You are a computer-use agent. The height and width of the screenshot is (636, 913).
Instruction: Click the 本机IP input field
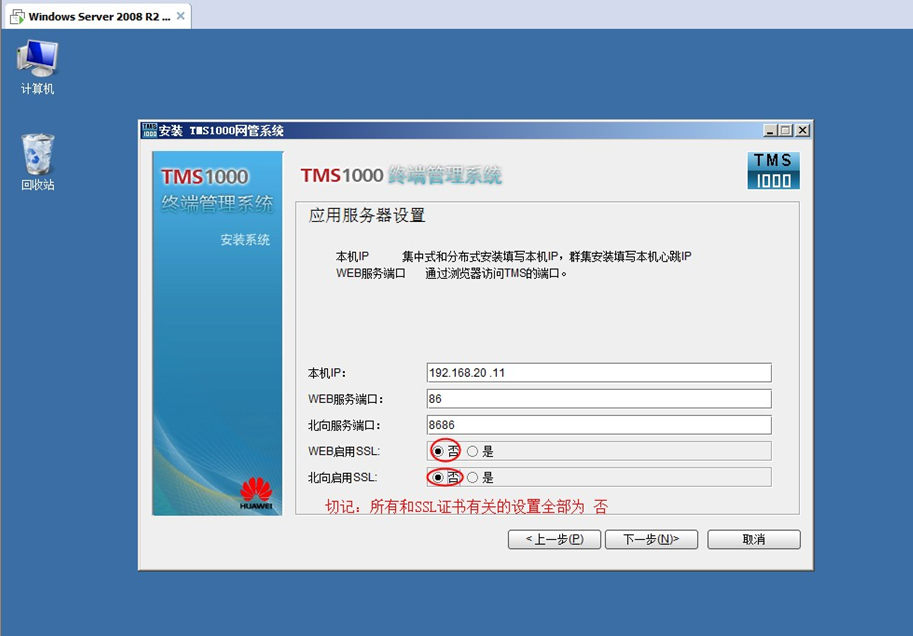599,373
